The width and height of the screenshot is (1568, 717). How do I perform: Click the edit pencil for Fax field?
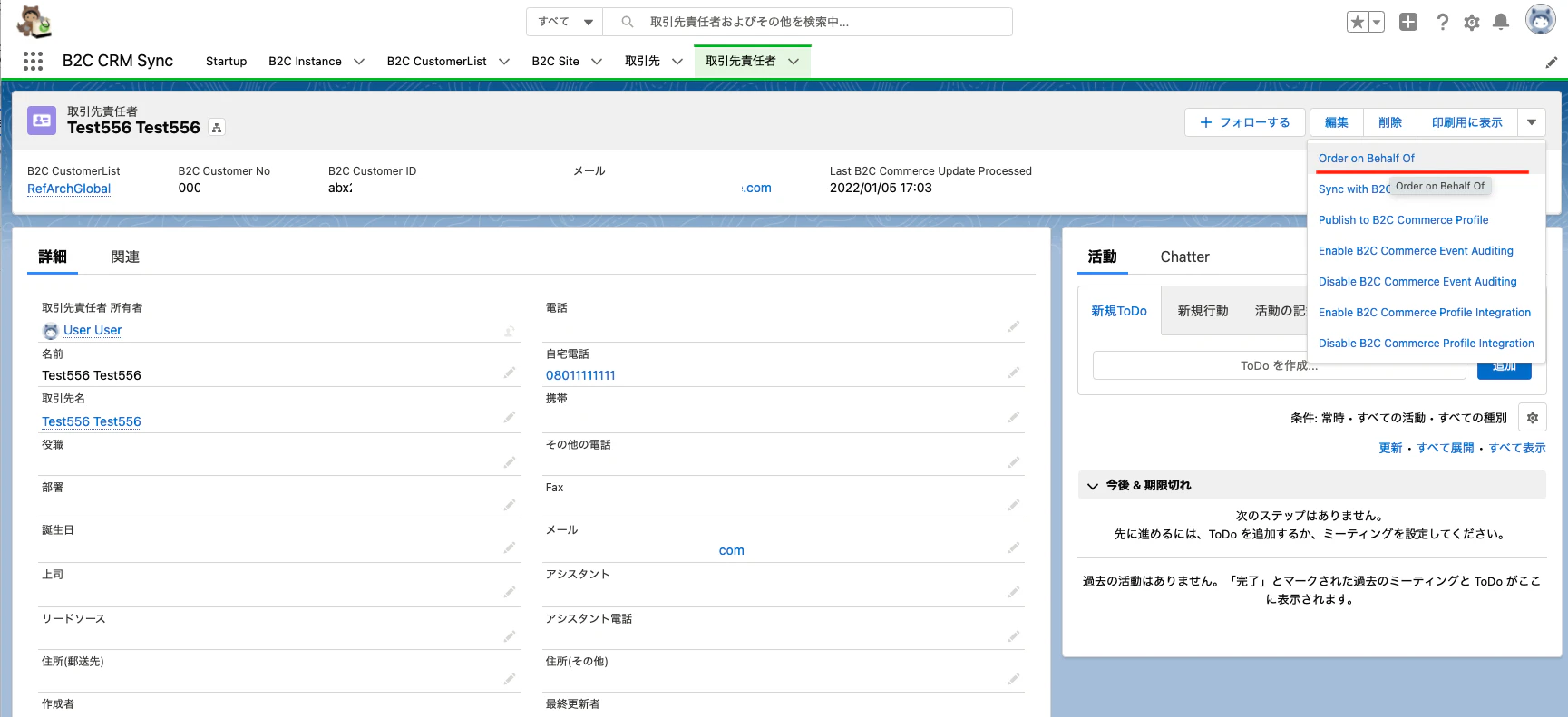pos(1014,505)
